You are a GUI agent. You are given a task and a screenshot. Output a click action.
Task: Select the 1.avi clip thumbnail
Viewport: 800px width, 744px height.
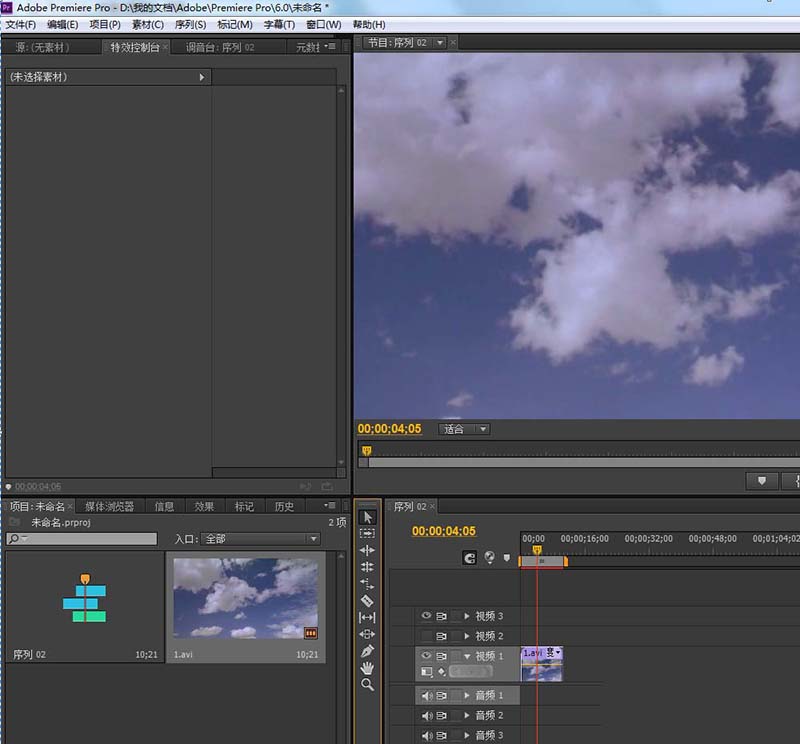245,598
